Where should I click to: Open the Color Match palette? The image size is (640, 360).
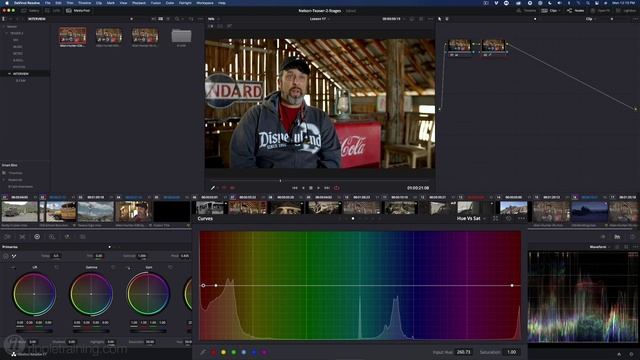[x=22, y=237]
